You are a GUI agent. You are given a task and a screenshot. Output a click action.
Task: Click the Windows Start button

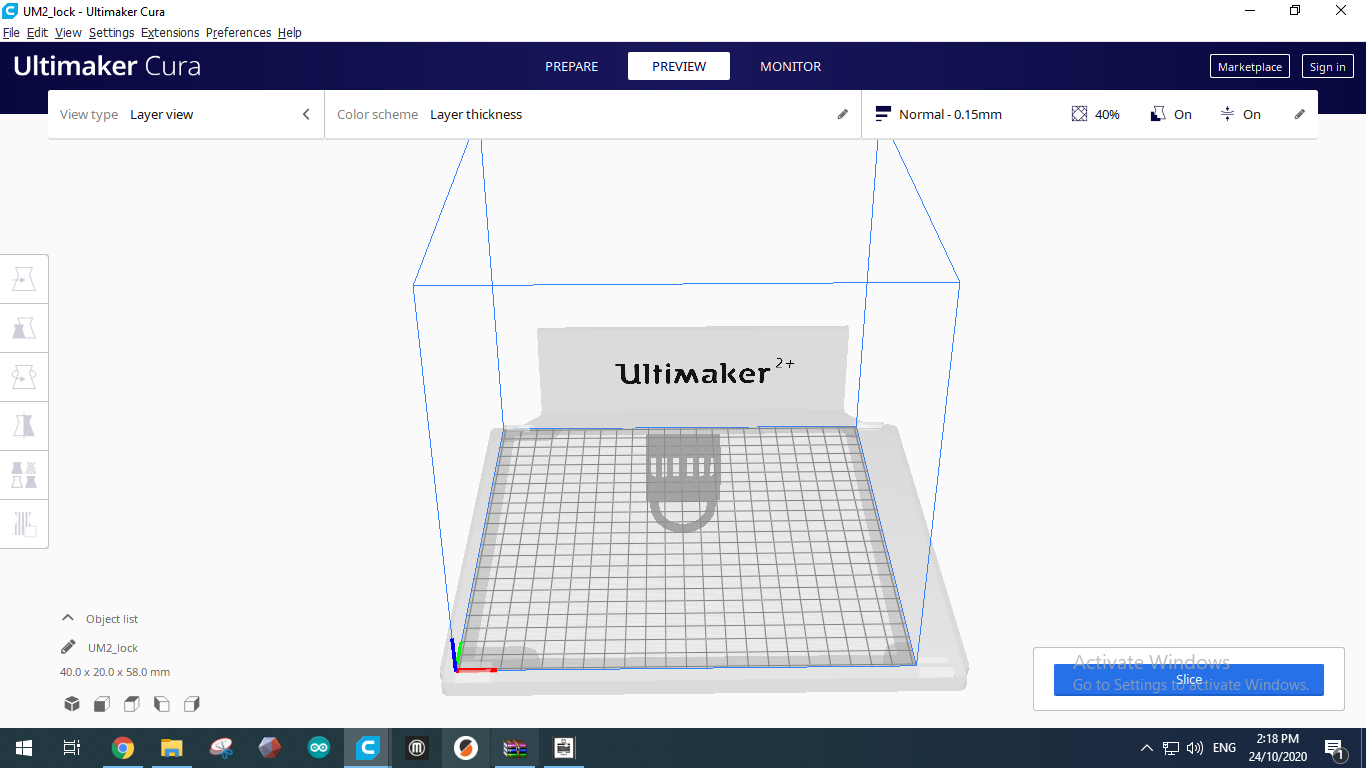click(24, 748)
